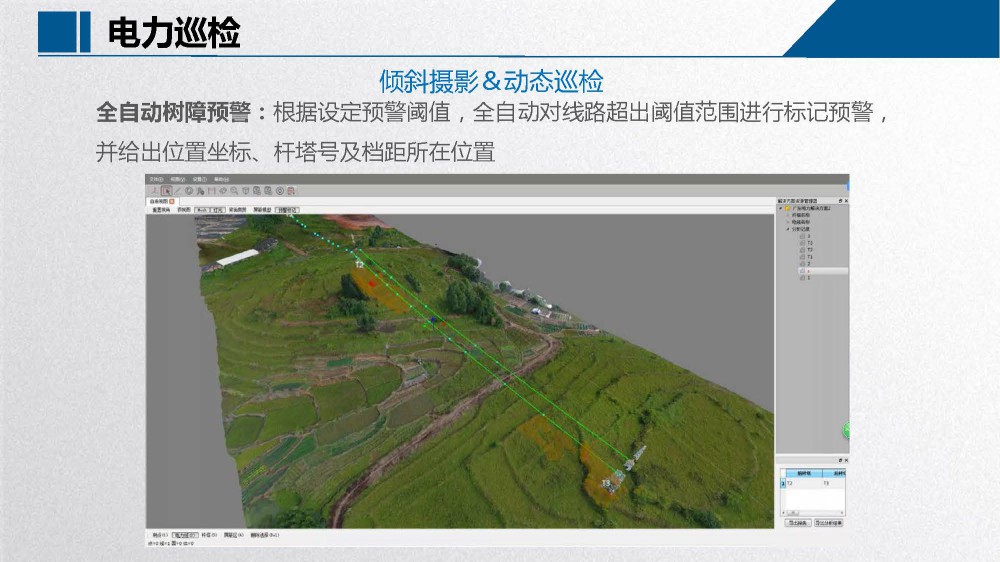Close the lower-right results panel
Viewport: 1000px width, 562px height.
click(x=846, y=461)
